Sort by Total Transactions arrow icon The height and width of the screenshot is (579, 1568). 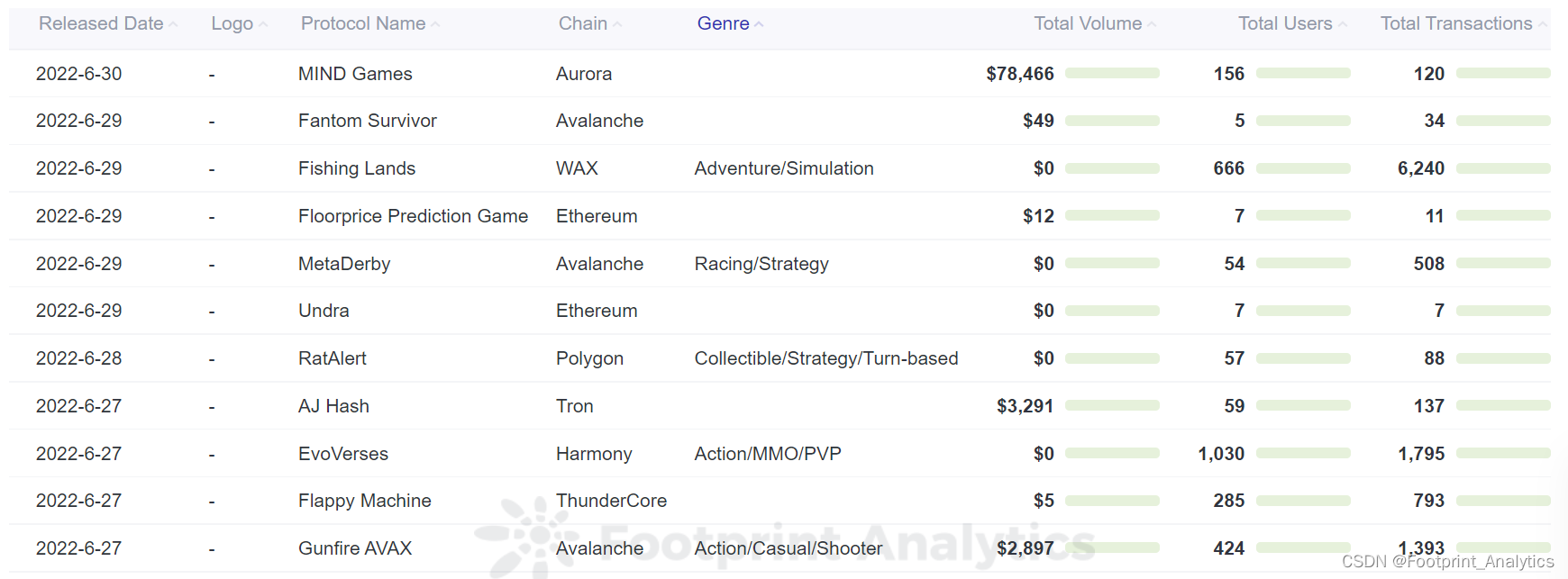coord(1542,25)
